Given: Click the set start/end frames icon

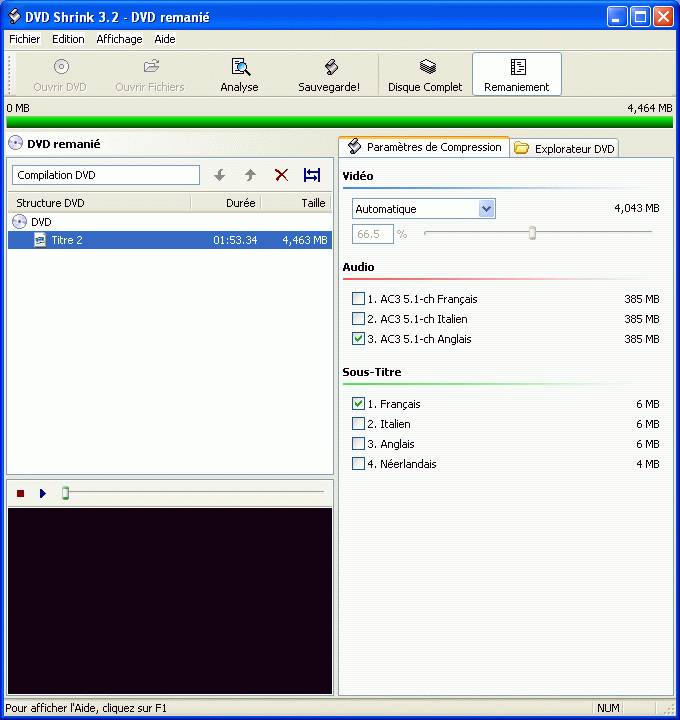Looking at the screenshot, I should tap(312, 175).
